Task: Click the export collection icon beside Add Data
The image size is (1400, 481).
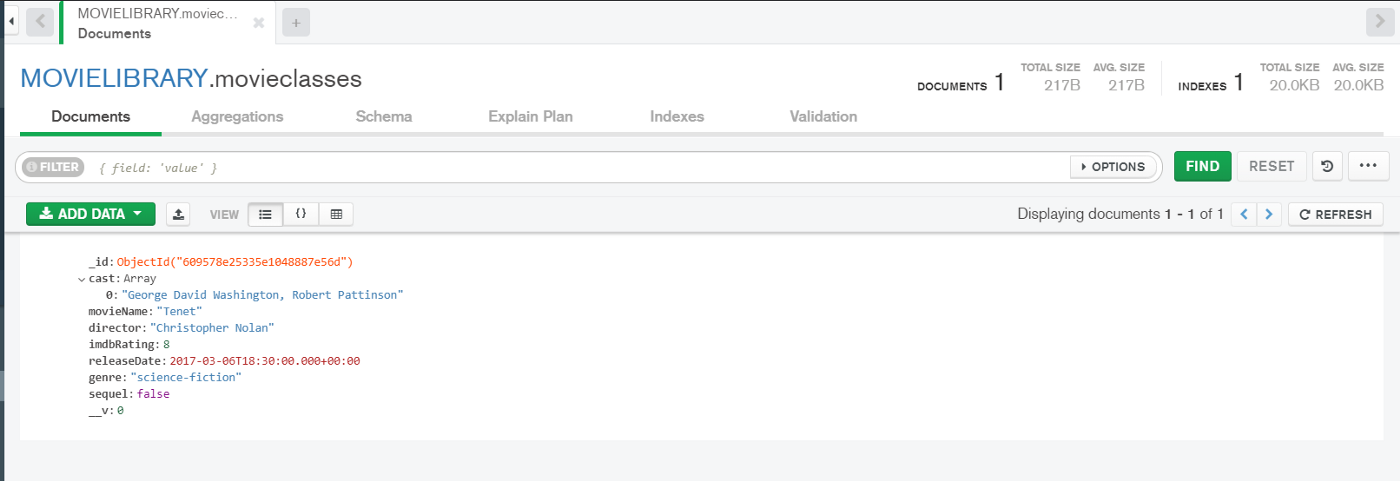Action: (178, 214)
